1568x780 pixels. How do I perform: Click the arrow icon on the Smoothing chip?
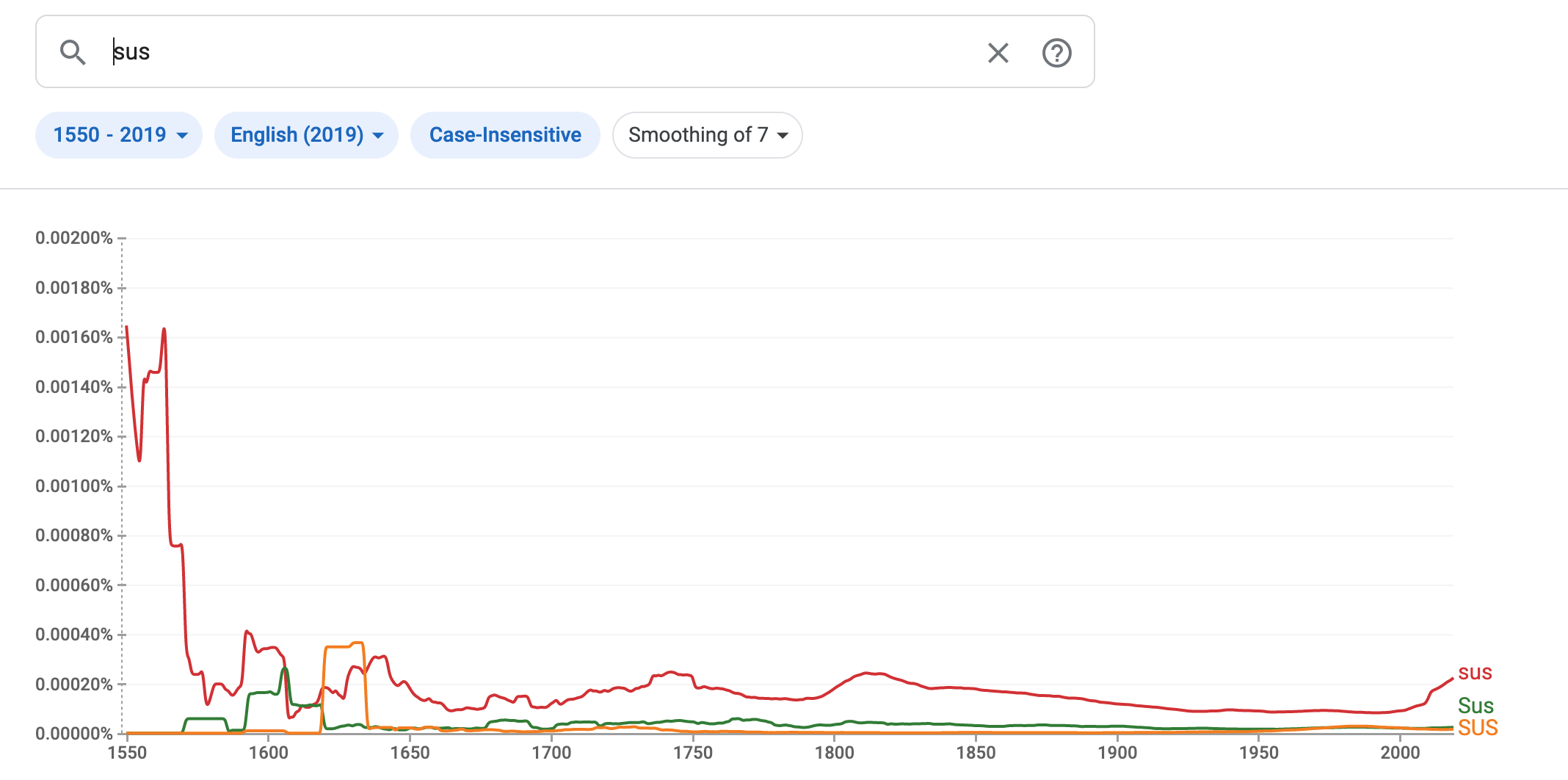pyautogui.click(x=783, y=136)
